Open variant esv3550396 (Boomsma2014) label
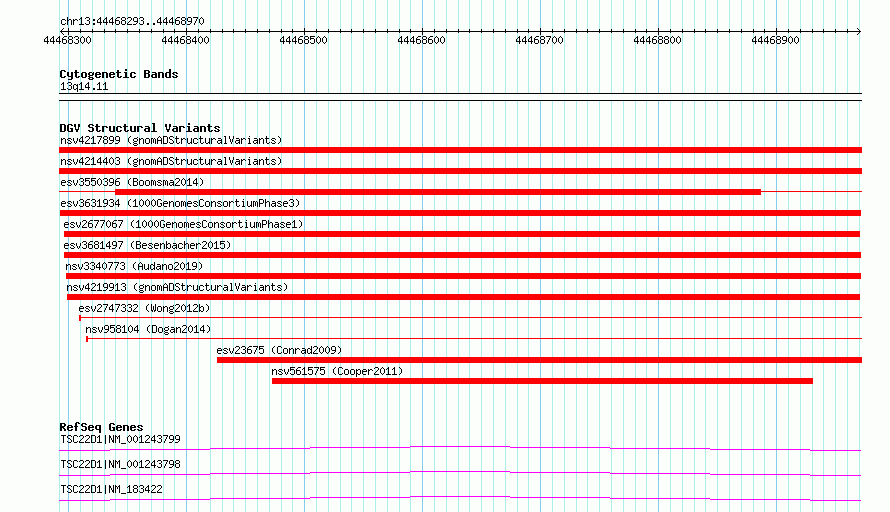Viewport: 890px width, 512px height. coord(132,182)
